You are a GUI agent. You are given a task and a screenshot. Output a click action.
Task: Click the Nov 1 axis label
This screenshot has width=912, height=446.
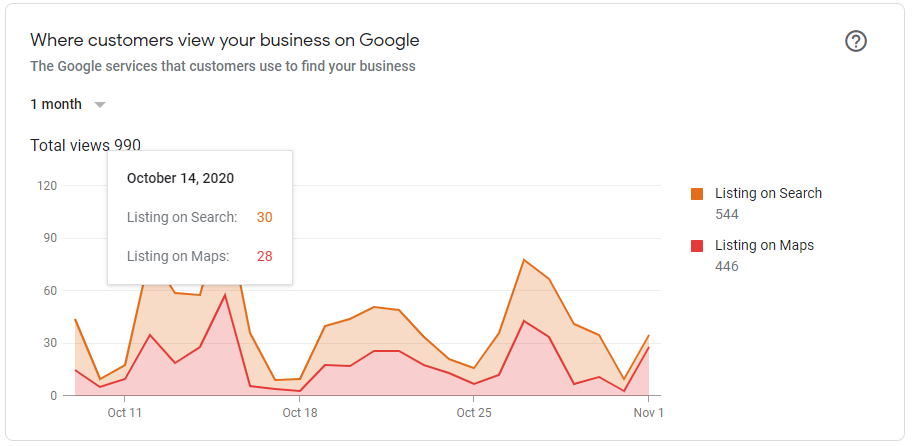click(648, 413)
